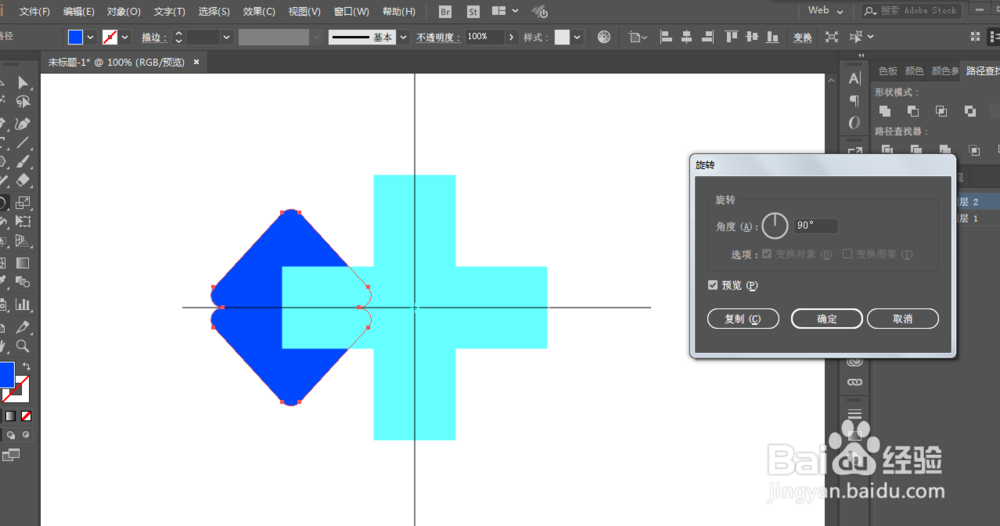The height and width of the screenshot is (526, 1000).
Task: Select the Blend tool
Action: tap(23, 282)
